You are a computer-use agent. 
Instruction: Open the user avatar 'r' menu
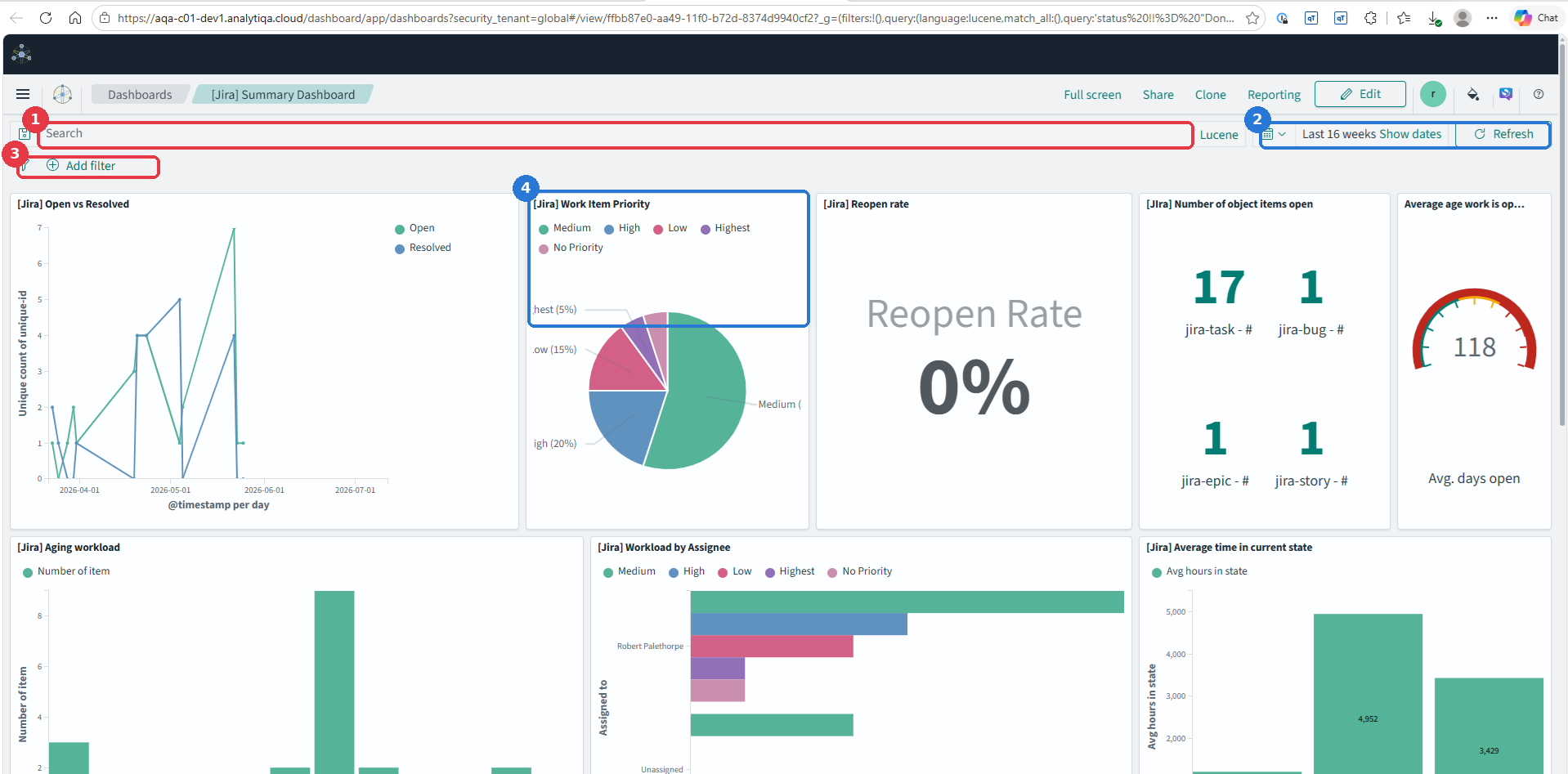tap(1433, 94)
